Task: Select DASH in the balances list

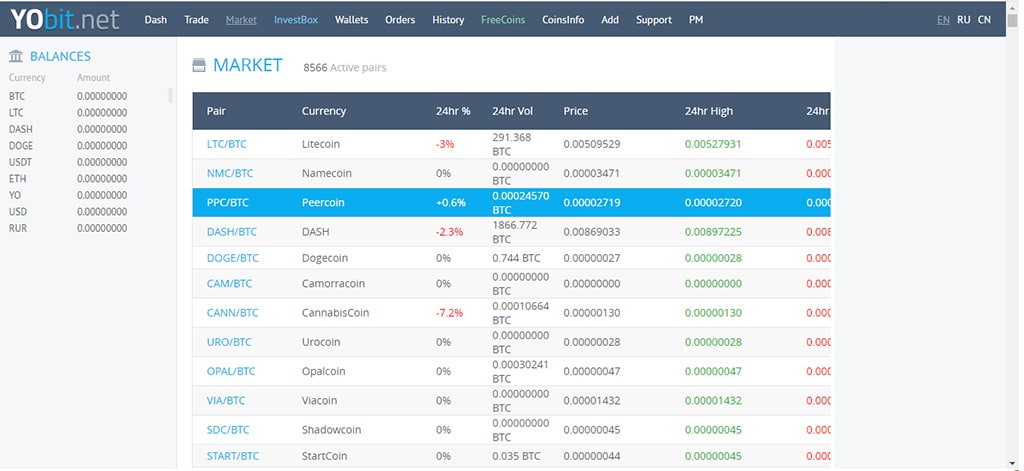Action: (x=21, y=129)
